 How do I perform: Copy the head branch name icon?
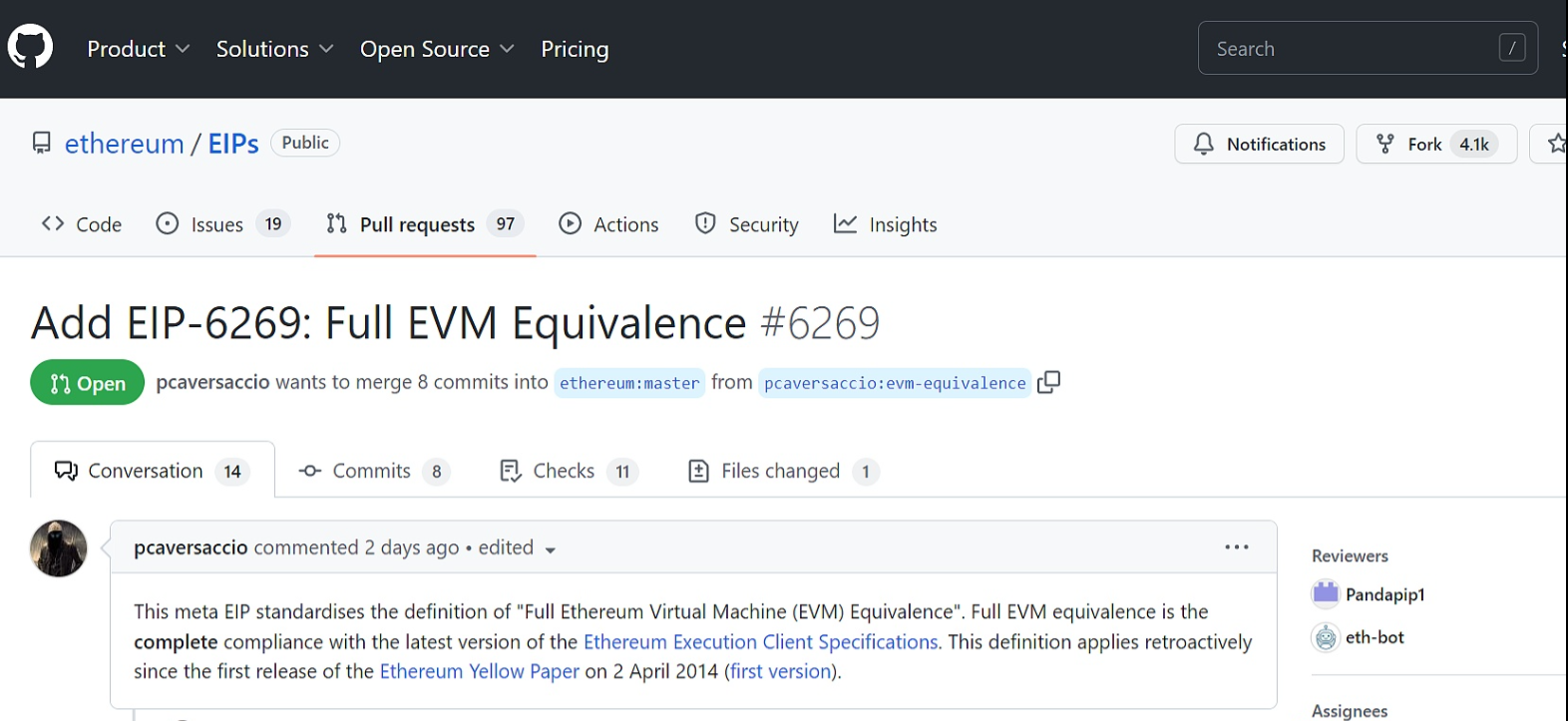click(1048, 383)
